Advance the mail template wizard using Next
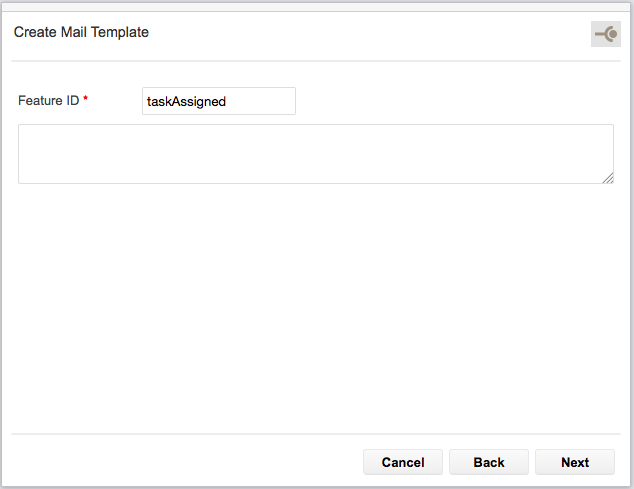Screen dimensions: 634x489 (x=575, y=462)
